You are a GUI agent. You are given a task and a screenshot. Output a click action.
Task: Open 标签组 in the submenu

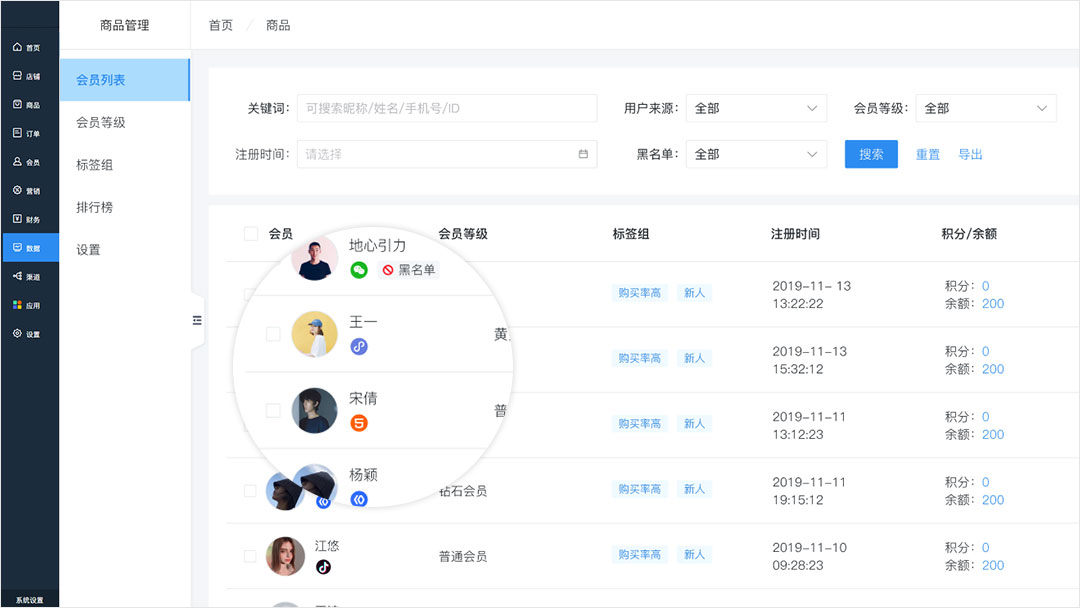tap(94, 165)
